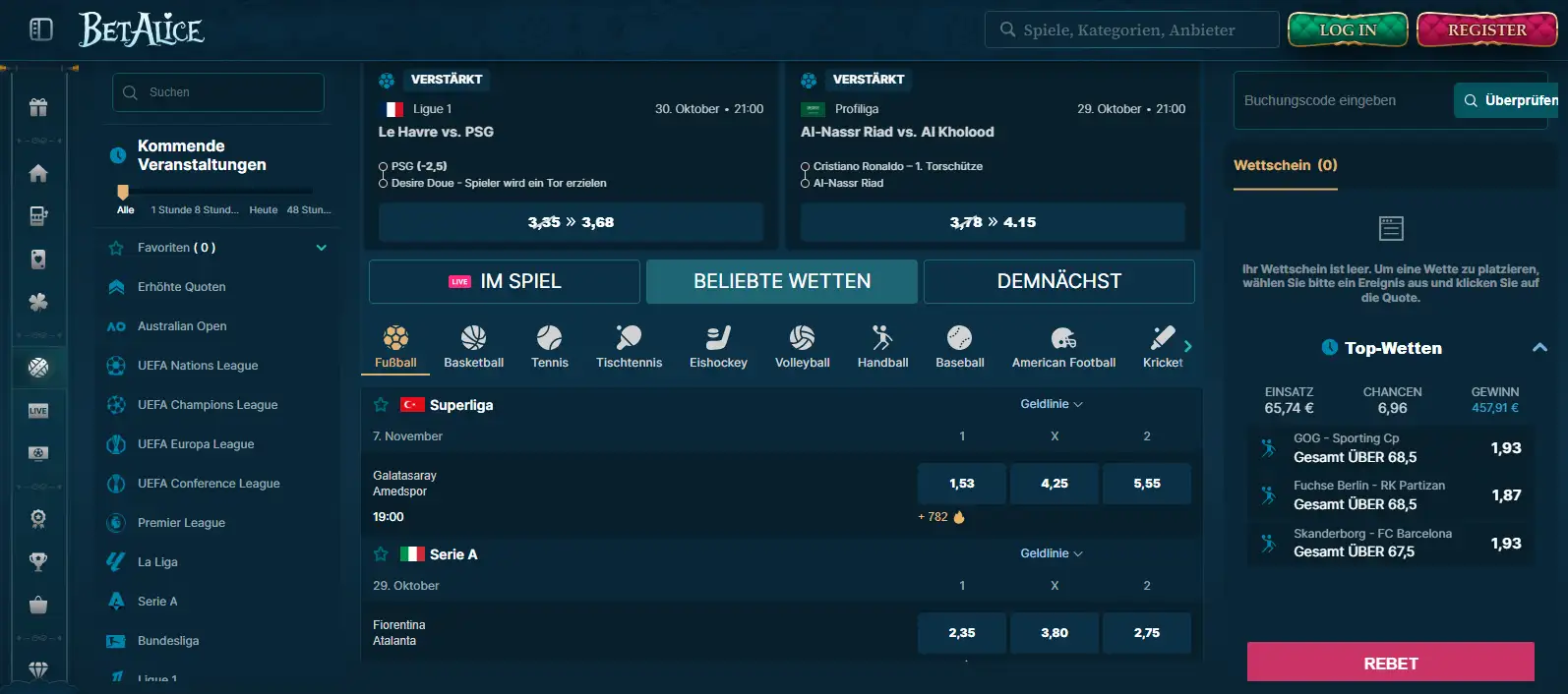Open the trophy tournaments icon in sidebar

38,561
